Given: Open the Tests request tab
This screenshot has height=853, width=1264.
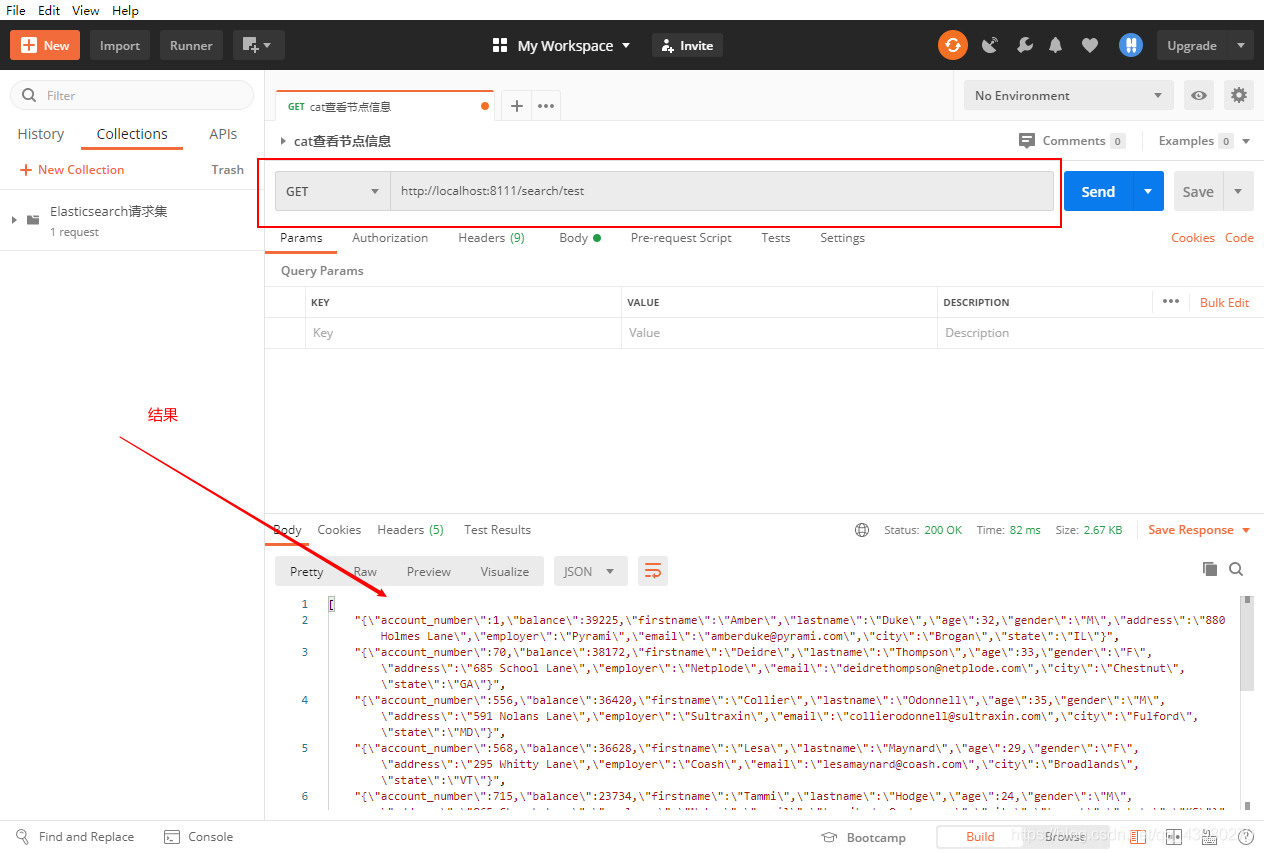Looking at the screenshot, I should pos(776,238).
